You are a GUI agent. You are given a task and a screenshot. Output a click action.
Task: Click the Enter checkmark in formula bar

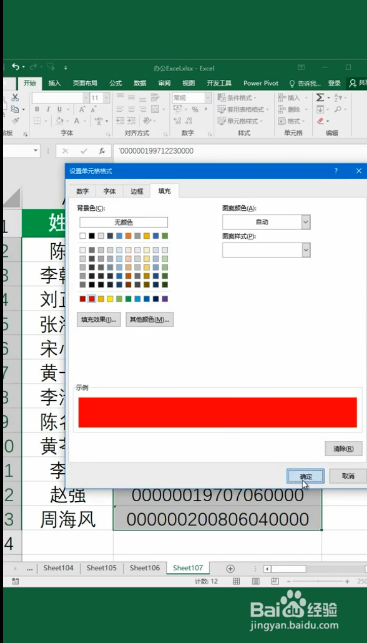[84, 151]
